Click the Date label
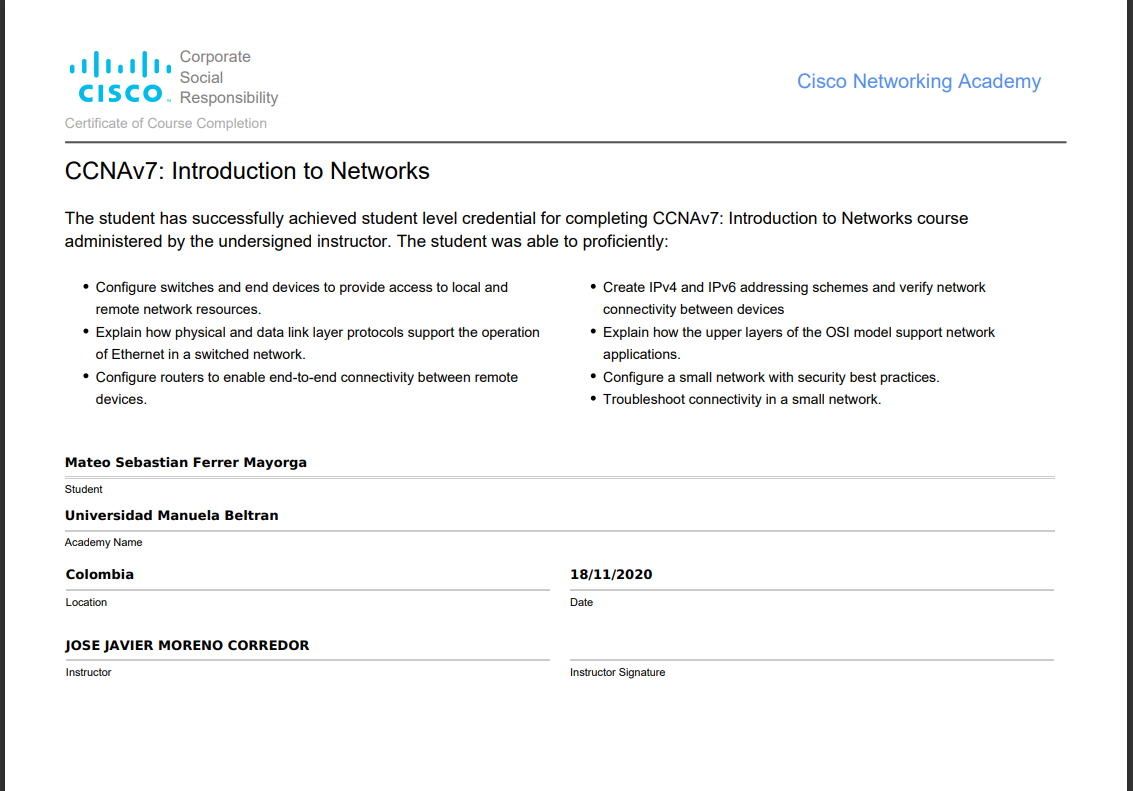Viewport: 1133px width, 791px height. tap(581, 603)
